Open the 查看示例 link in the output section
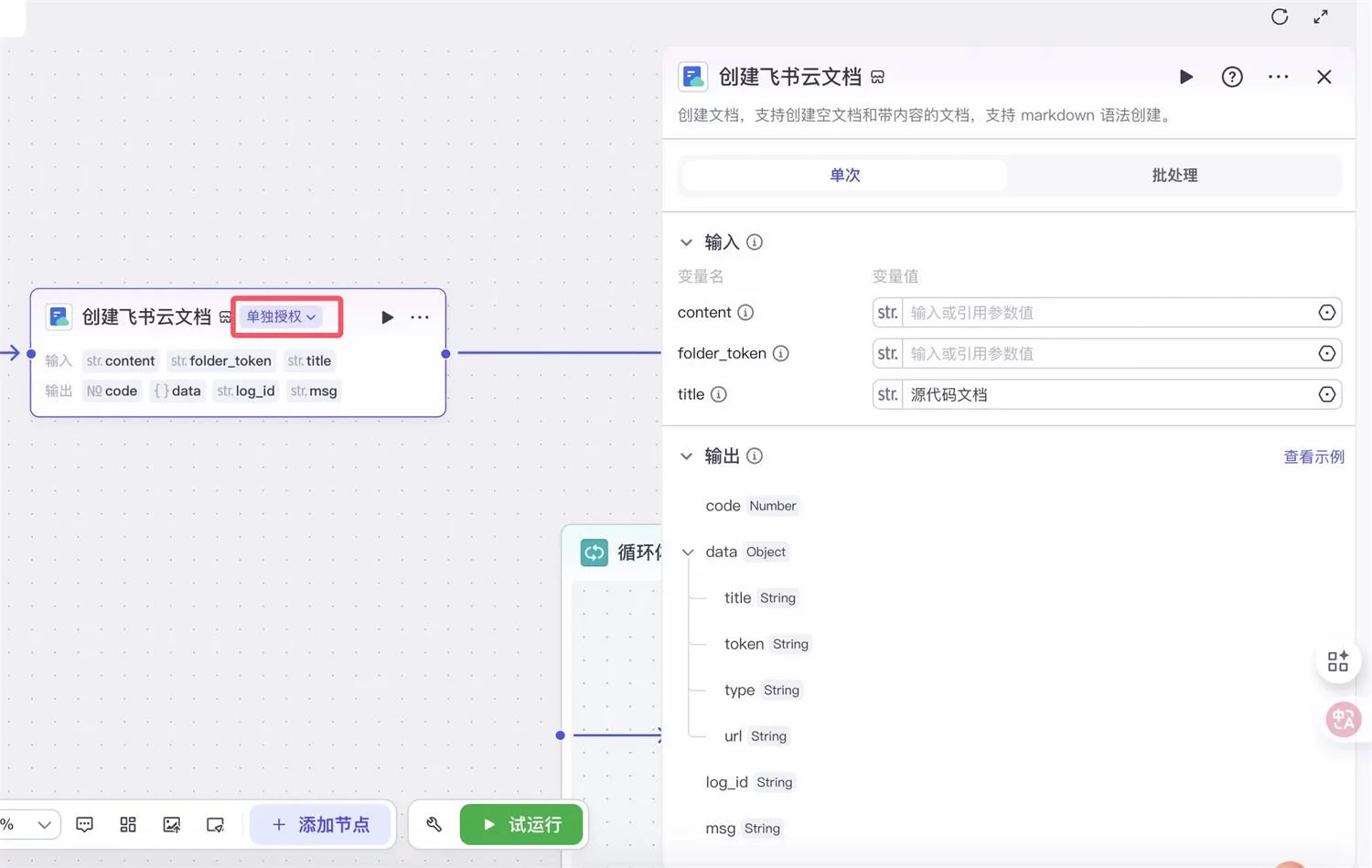This screenshot has width=1372, height=868. [x=1313, y=456]
